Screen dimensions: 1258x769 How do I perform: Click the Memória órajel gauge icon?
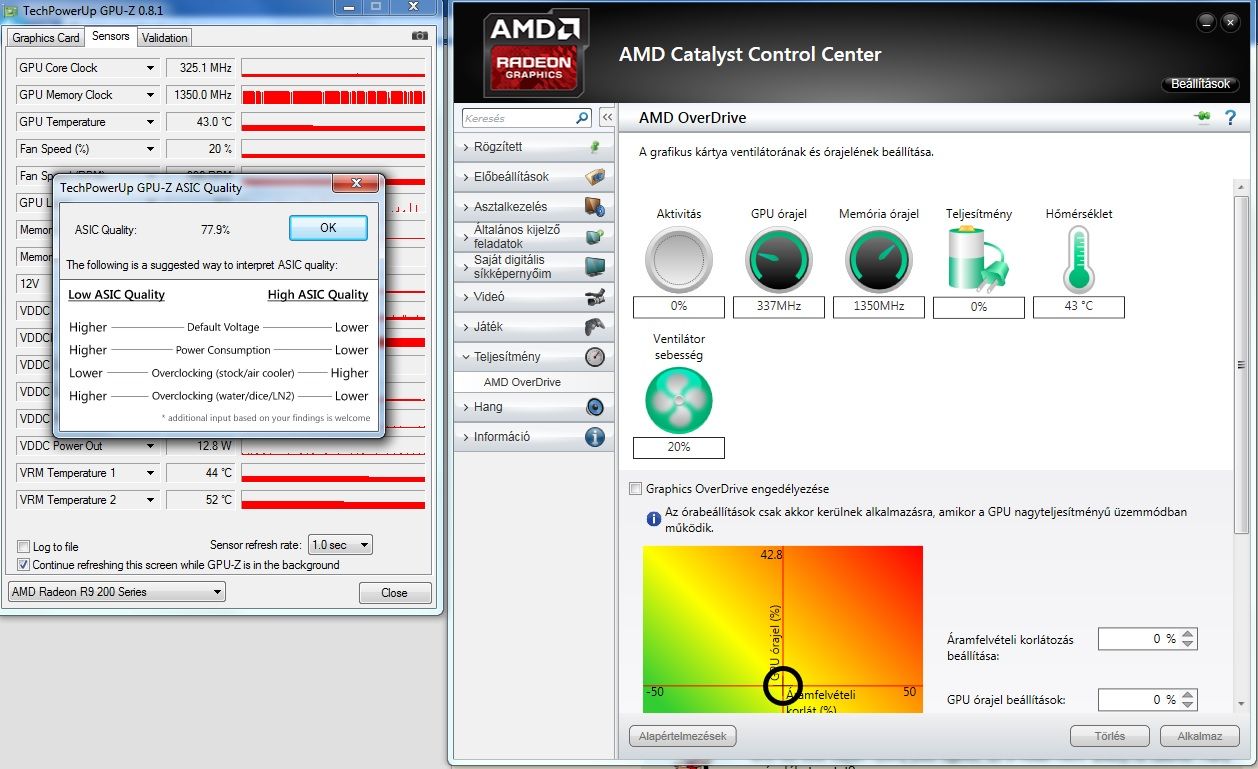[x=879, y=260]
